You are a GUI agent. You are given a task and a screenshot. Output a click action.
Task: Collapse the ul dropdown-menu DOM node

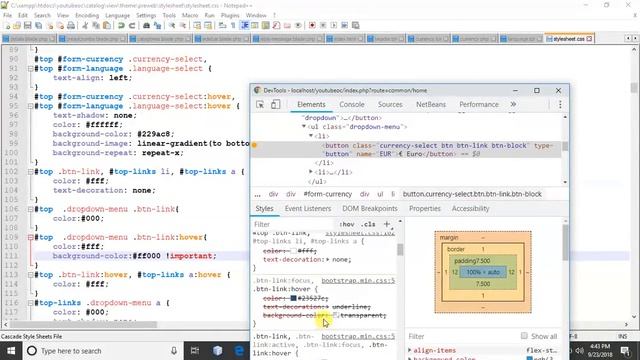(304, 127)
